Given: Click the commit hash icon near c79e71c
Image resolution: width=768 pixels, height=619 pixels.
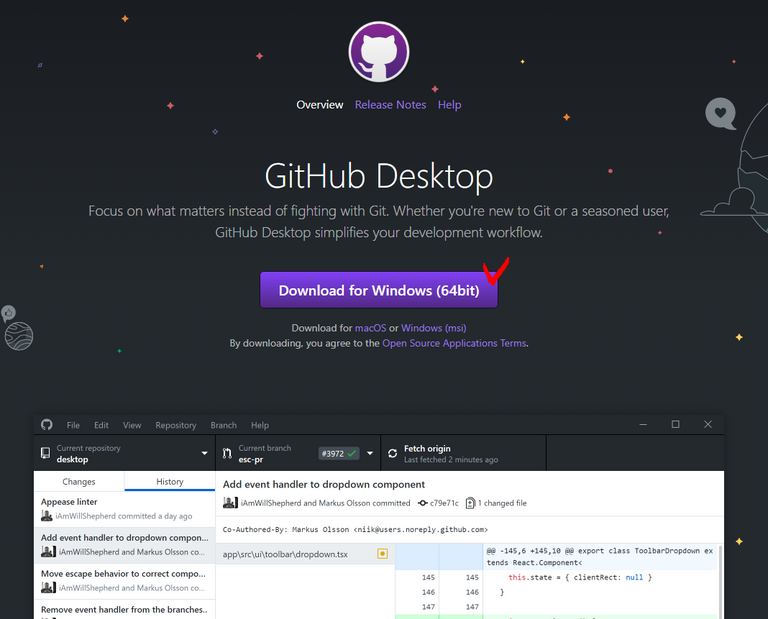Looking at the screenshot, I should pyautogui.click(x=423, y=503).
